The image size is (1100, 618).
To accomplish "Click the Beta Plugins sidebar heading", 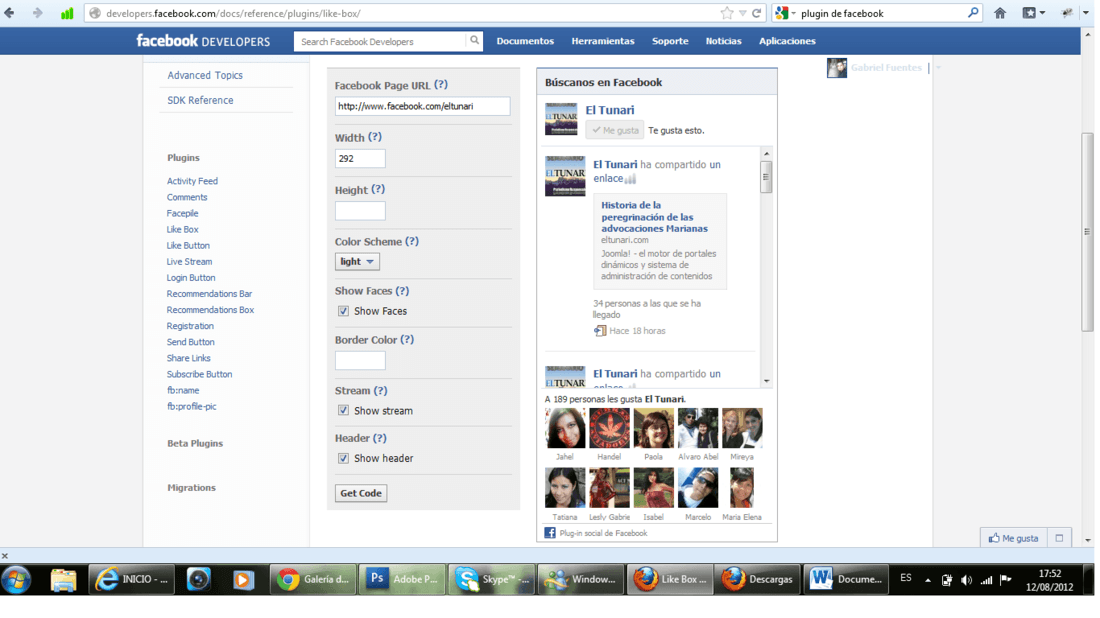I will click(x=195, y=443).
